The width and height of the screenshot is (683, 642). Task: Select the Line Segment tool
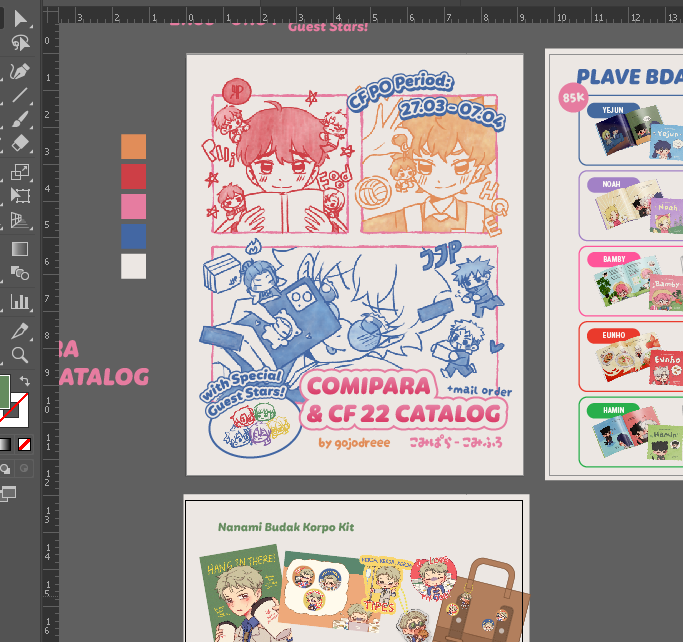coord(20,95)
